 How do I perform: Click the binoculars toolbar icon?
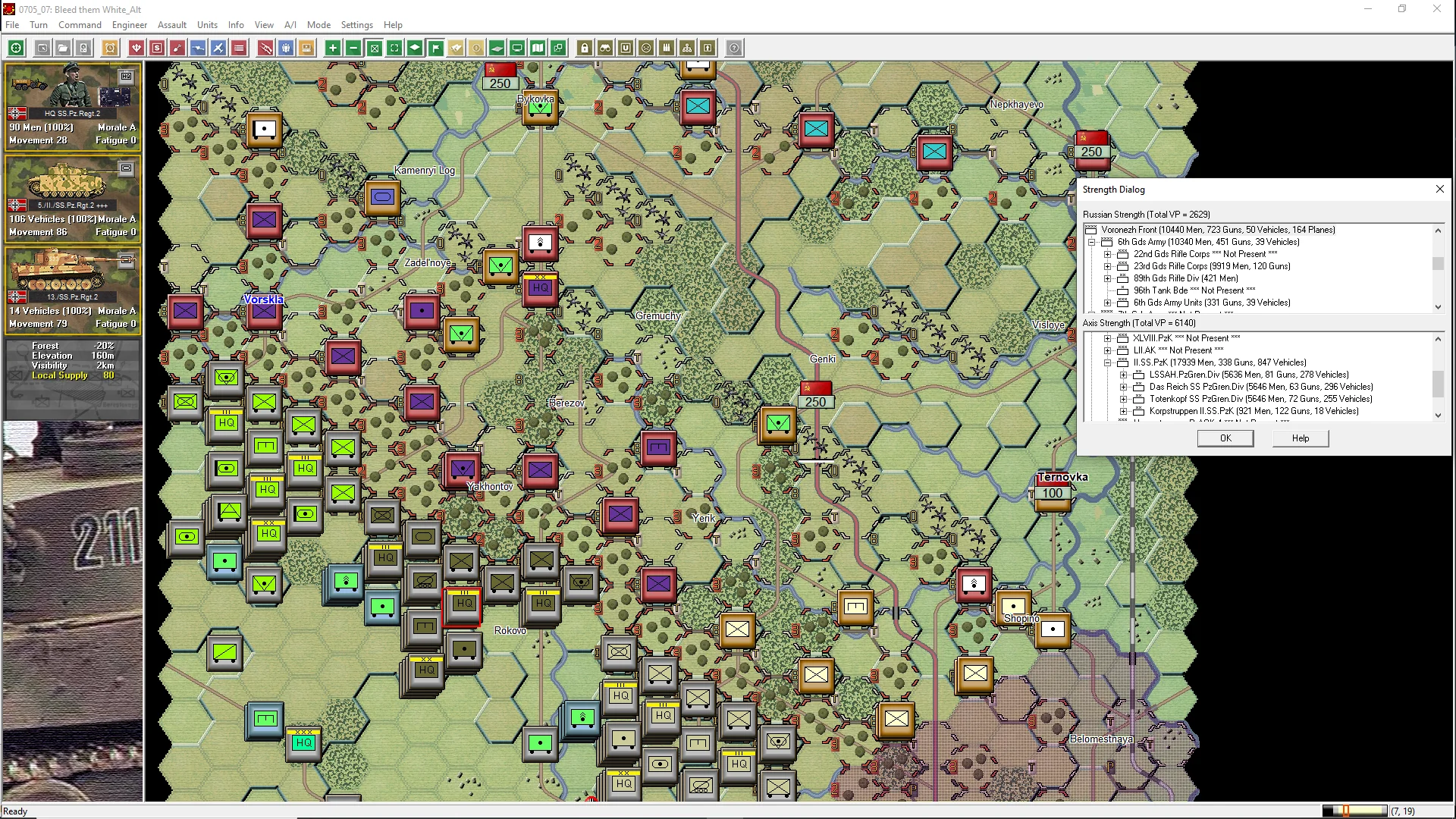(605, 48)
